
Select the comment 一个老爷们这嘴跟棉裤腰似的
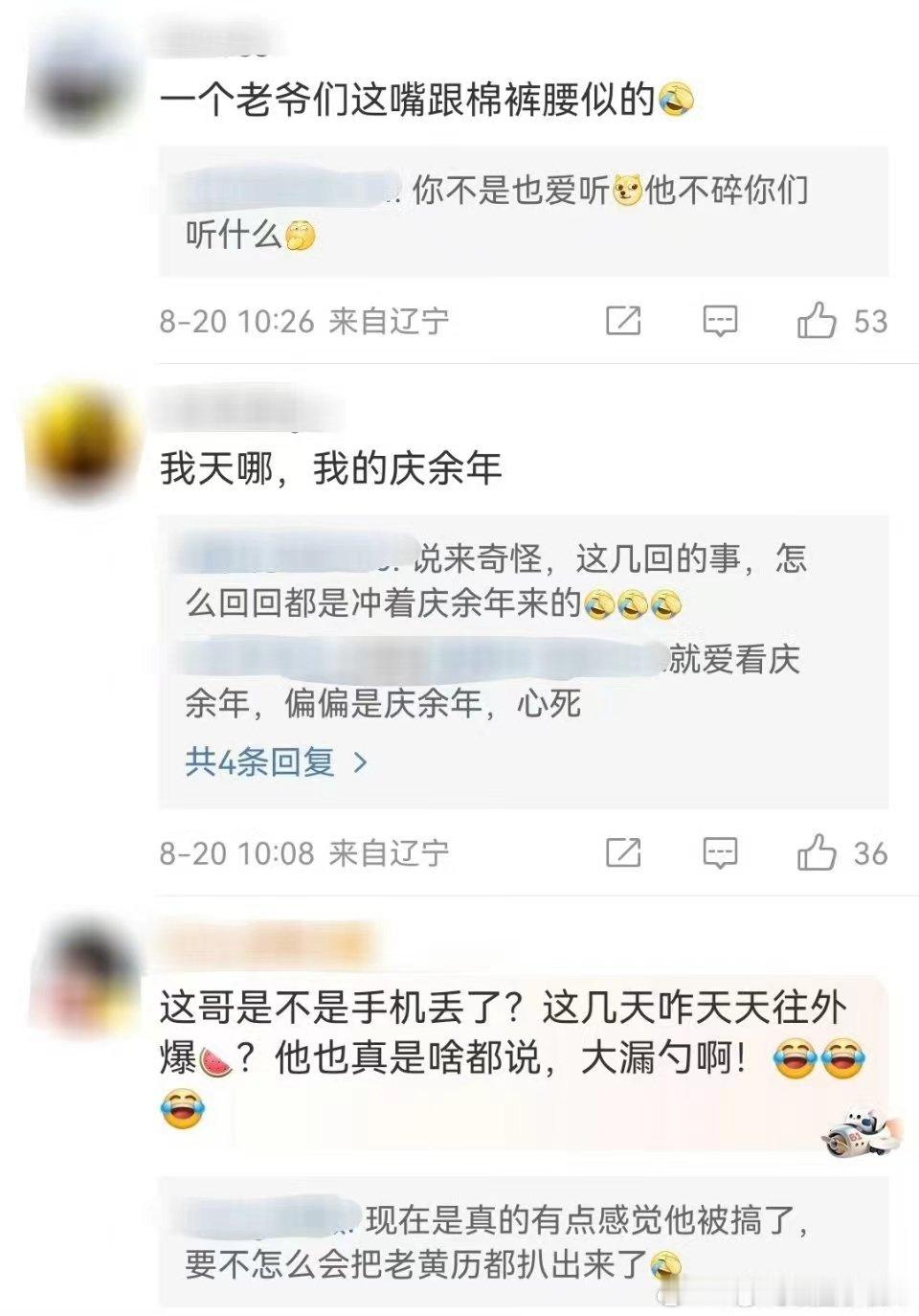427,100
